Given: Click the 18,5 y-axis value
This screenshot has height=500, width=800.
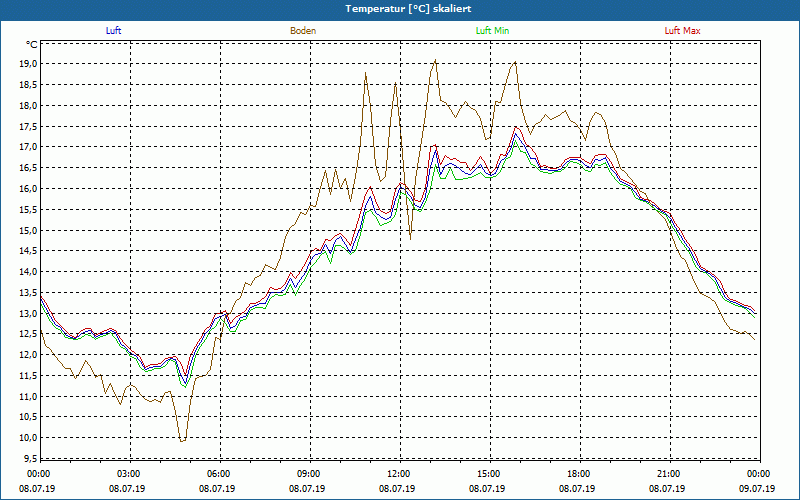Looking at the screenshot, I should tap(28, 85).
